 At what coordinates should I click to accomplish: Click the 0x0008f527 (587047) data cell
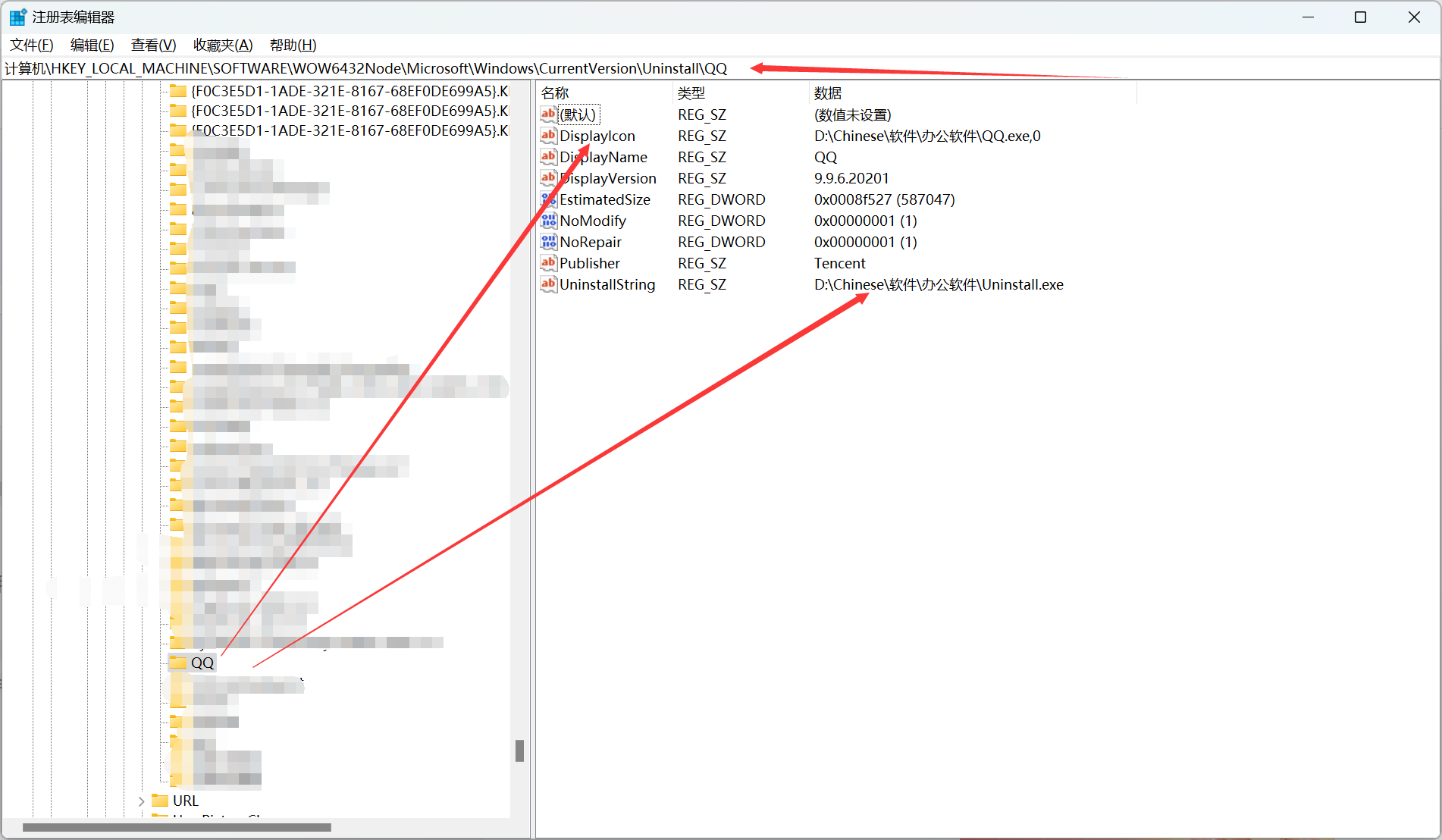885,199
